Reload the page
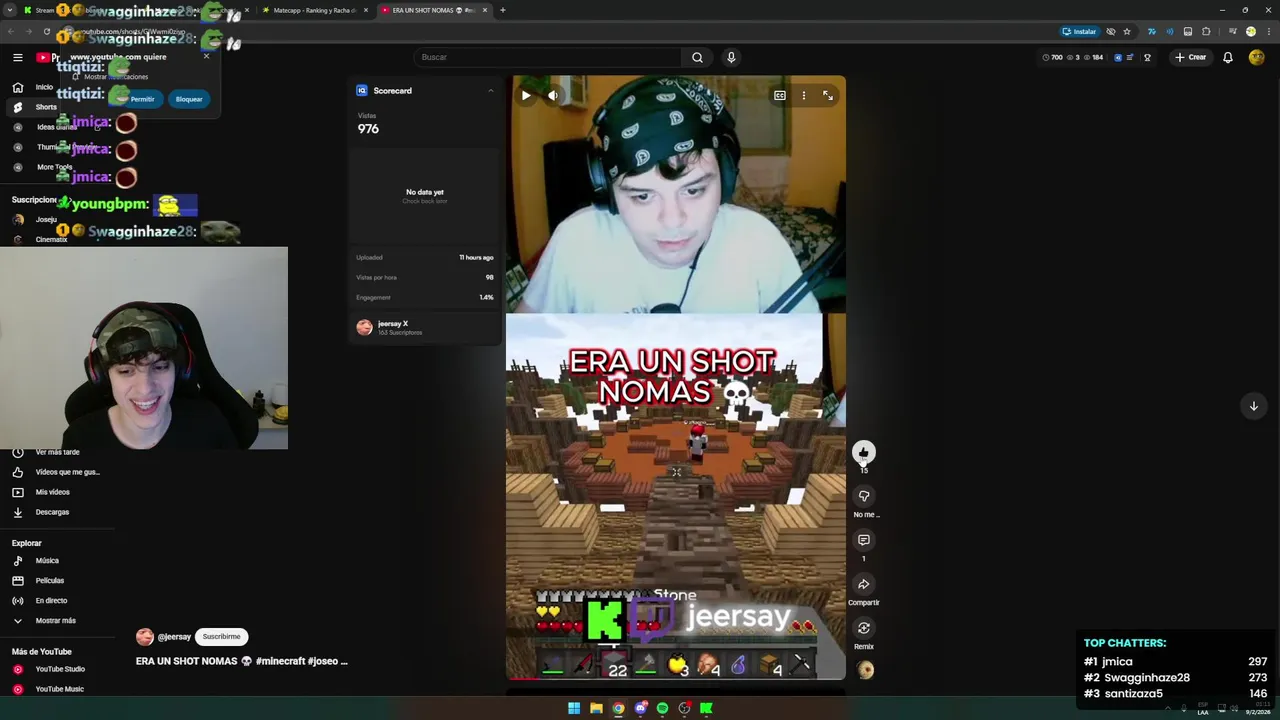The height and width of the screenshot is (720, 1280). click(46, 32)
